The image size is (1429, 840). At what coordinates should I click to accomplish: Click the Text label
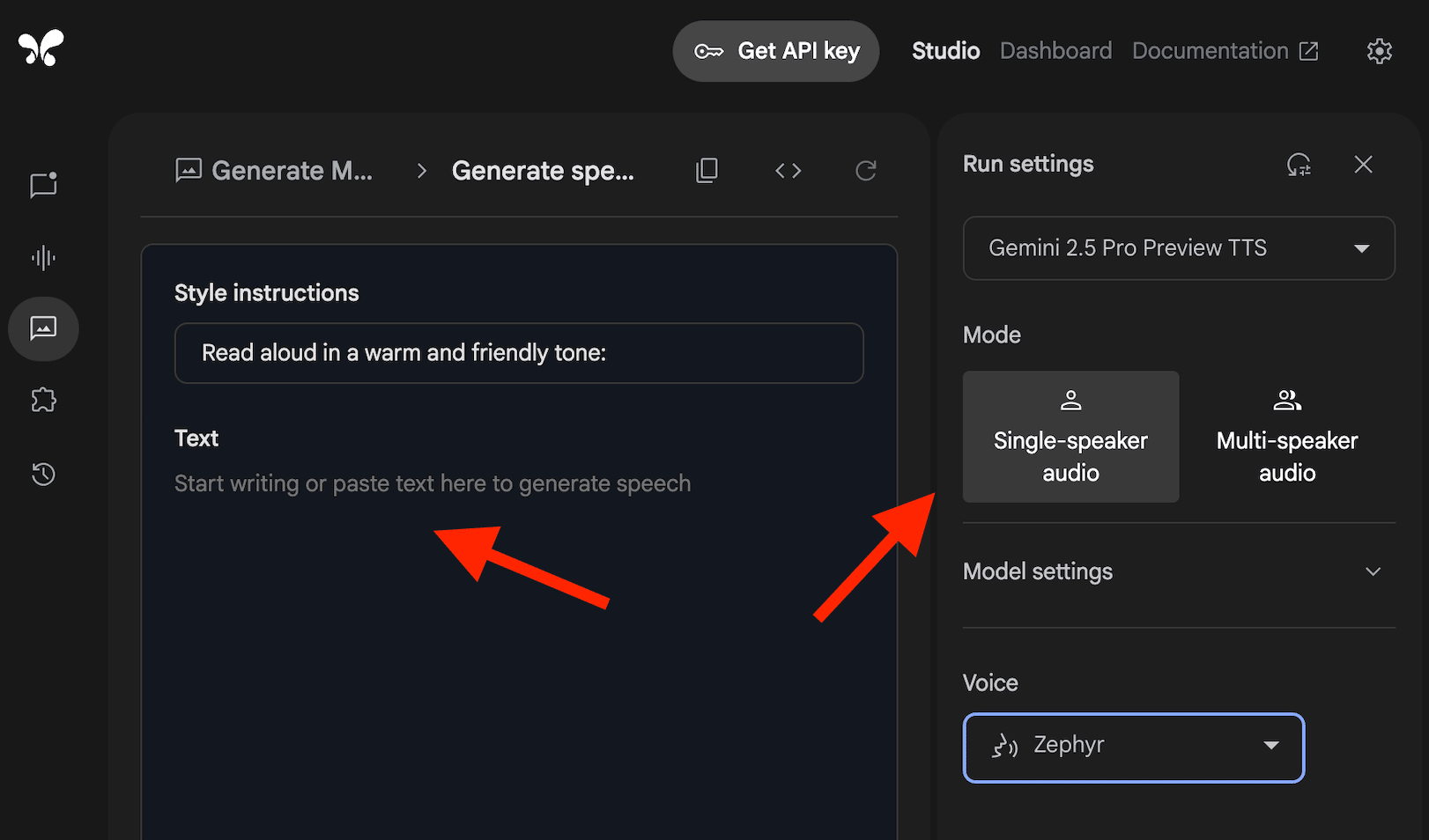[196, 438]
